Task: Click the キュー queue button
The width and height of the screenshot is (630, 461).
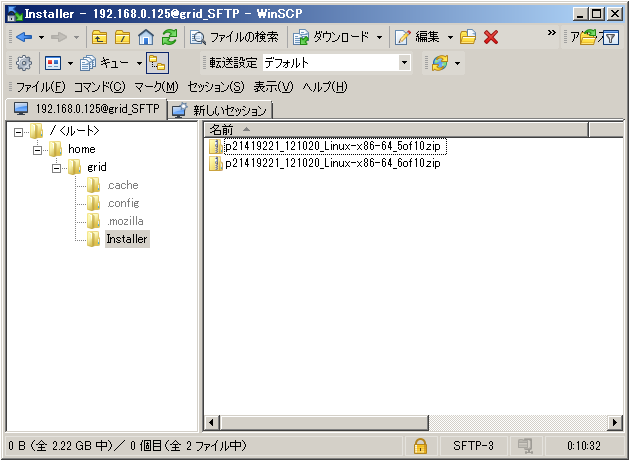Action: pos(104,63)
